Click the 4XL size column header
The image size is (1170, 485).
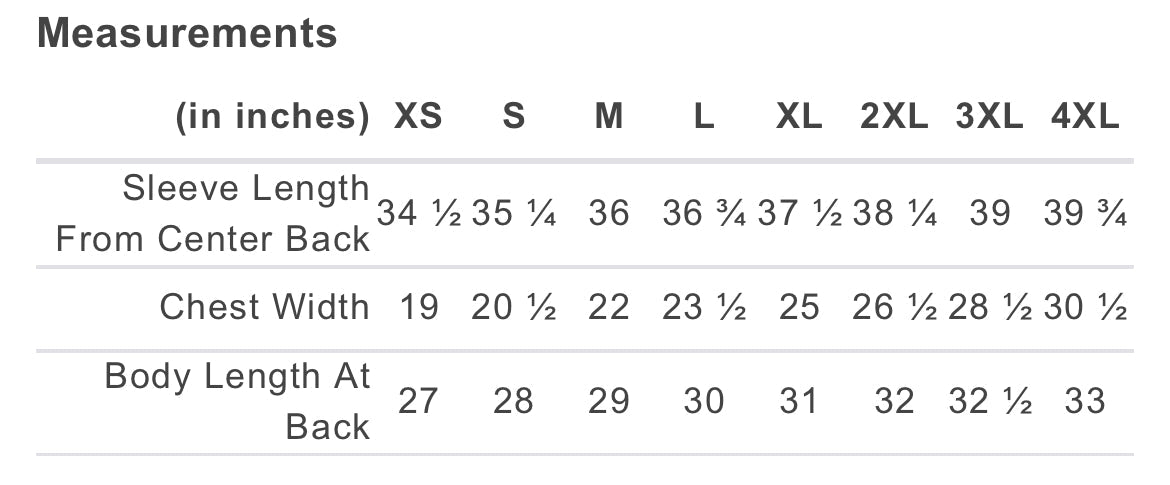coord(1085,117)
